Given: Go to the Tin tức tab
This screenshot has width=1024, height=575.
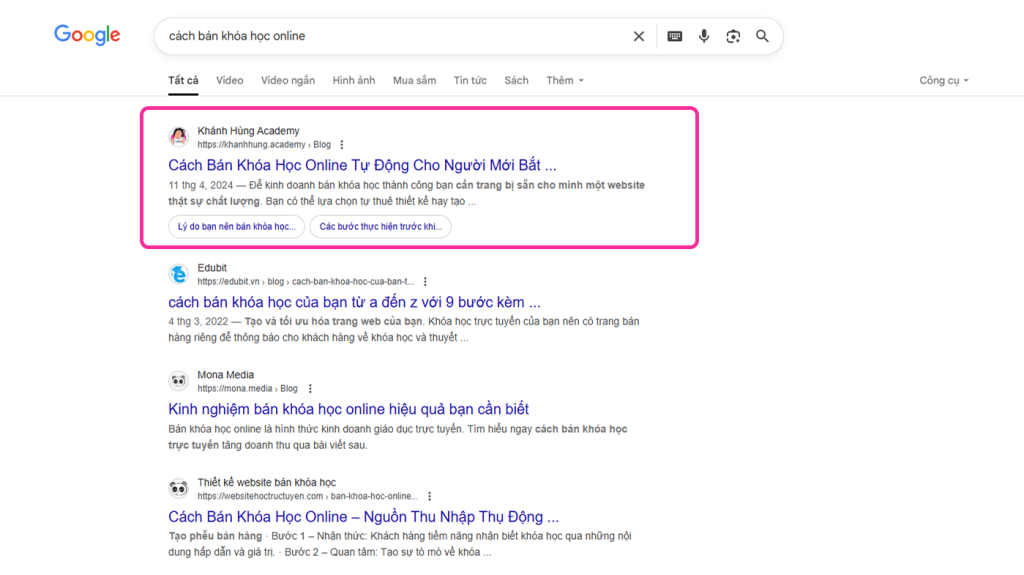Looking at the screenshot, I should tap(470, 80).
